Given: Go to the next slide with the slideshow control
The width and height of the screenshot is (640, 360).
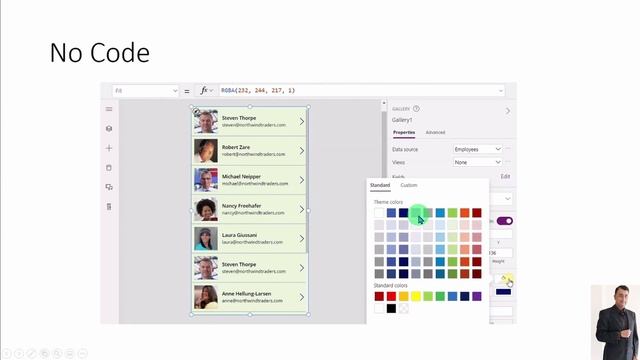Looking at the screenshot, I should pos(19,353).
